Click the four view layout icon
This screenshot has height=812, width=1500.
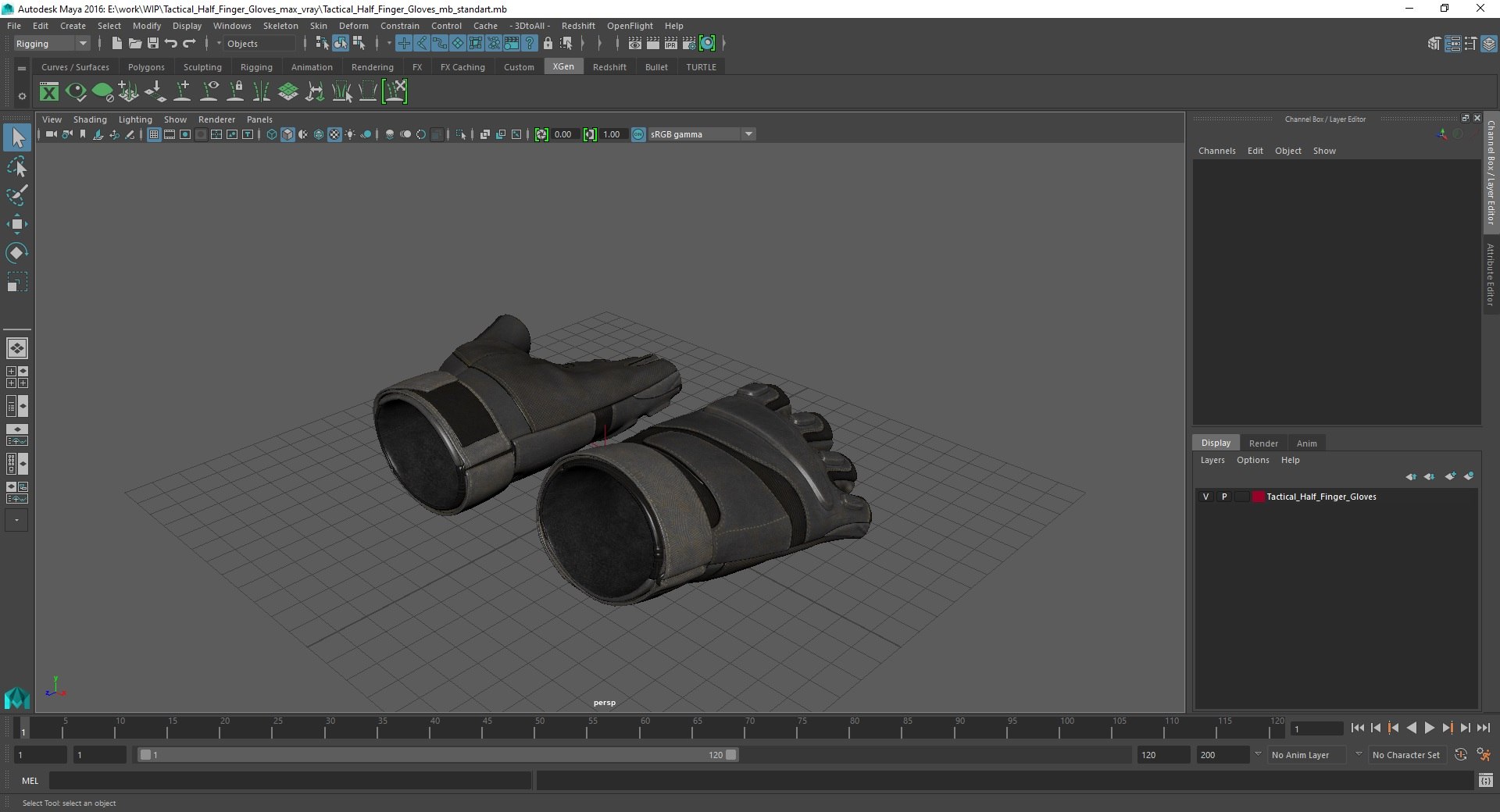(x=17, y=377)
